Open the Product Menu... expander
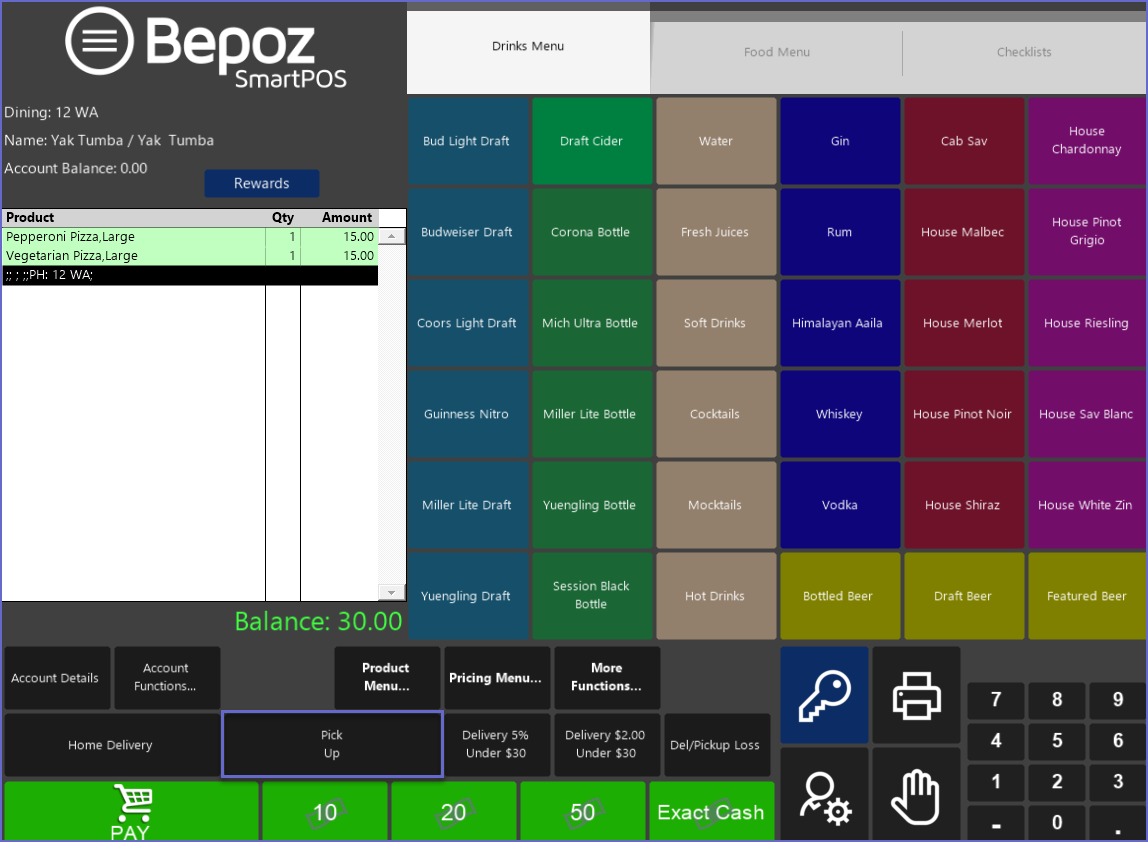Screen dimensions: 1148x842 pos(386,677)
